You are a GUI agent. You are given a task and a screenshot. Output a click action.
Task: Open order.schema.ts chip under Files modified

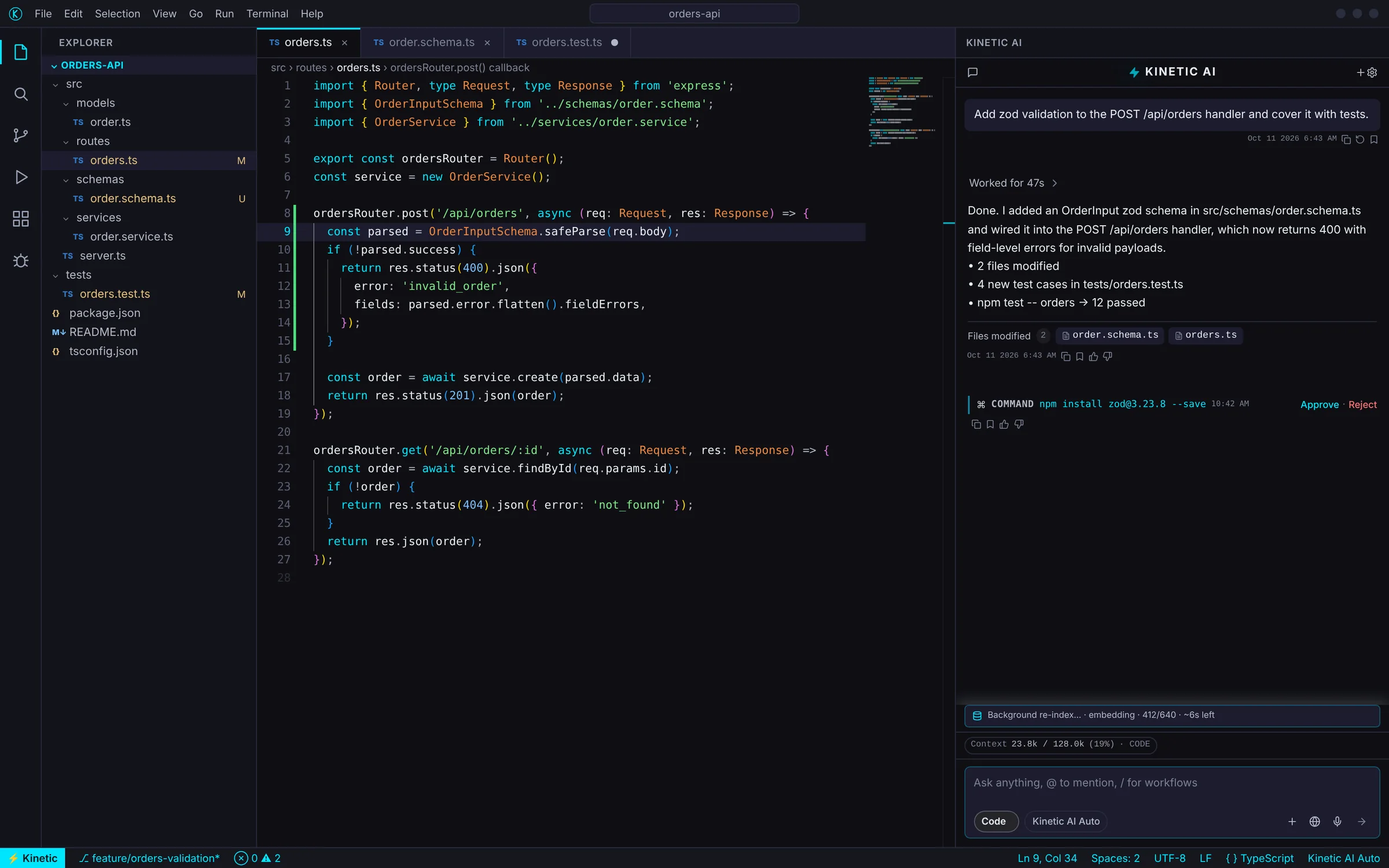coord(1109,335)
